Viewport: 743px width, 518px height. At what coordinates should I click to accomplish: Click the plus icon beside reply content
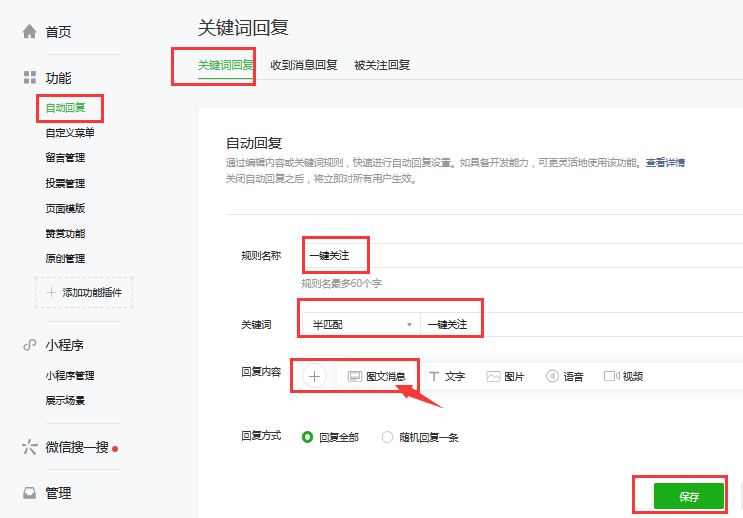click(314, 376)
